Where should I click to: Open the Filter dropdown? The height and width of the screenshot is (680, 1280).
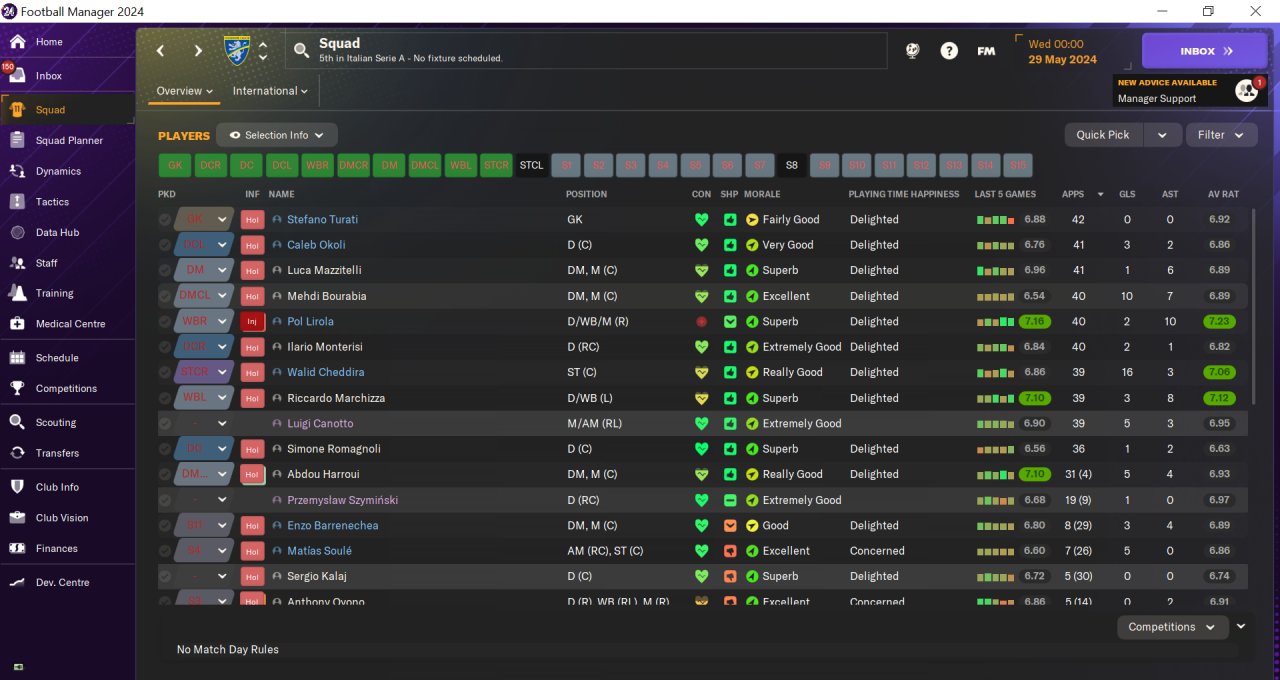[1221, 135]
